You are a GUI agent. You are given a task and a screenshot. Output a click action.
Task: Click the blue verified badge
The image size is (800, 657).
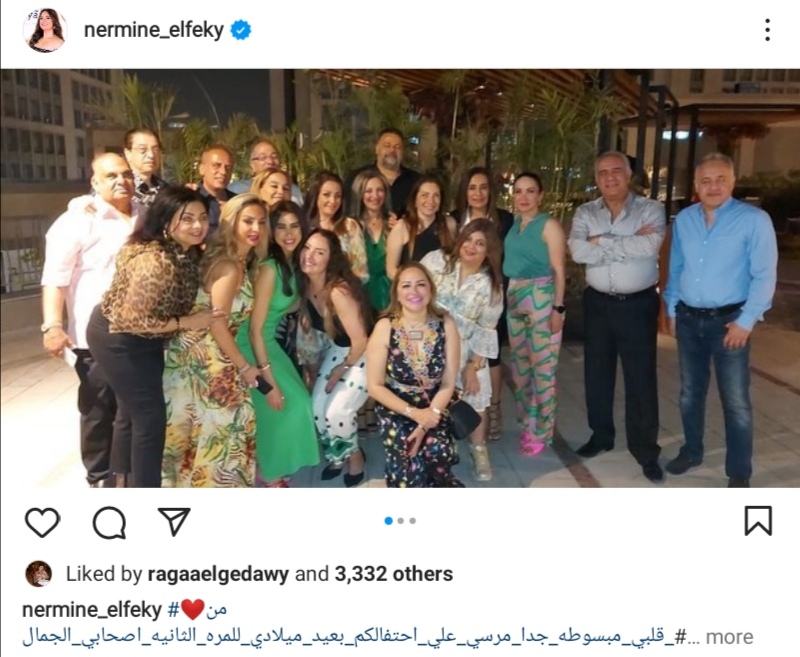(x=241, y=31)
